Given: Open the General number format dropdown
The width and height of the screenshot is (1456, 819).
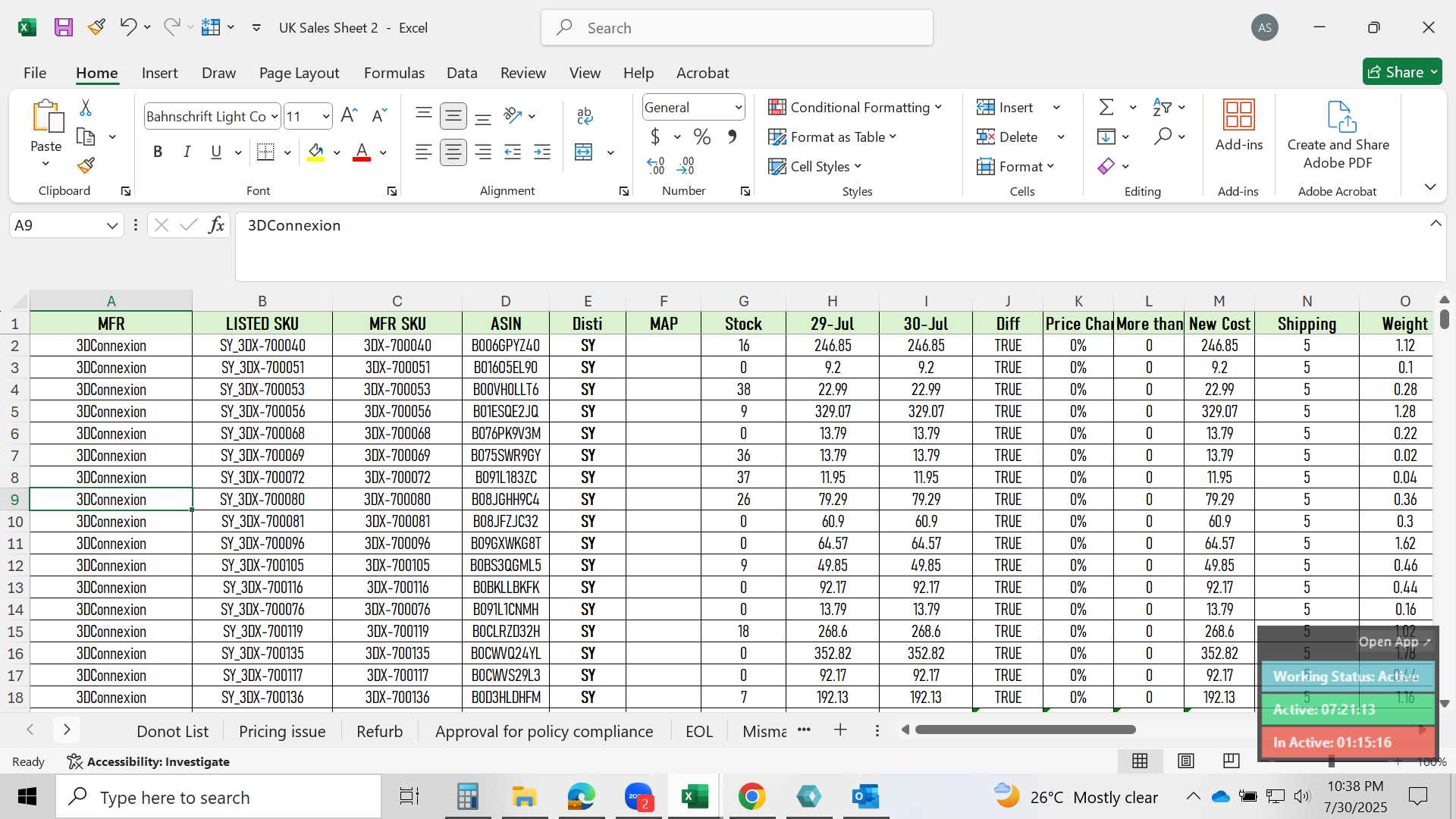Looking at the screenshot, I should click(738, 108).
